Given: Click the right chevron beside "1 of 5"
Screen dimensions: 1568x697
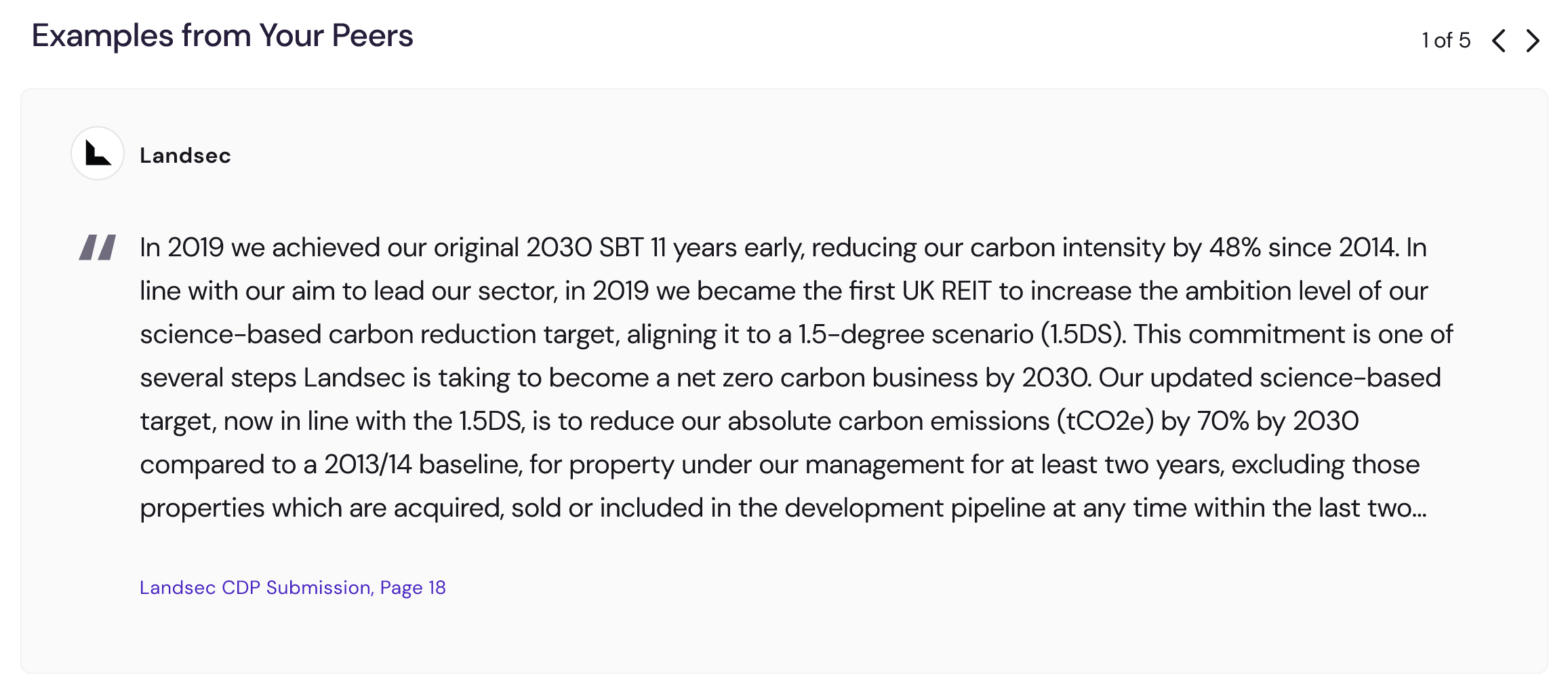Looking at the screenshot, I should 1533,41.
